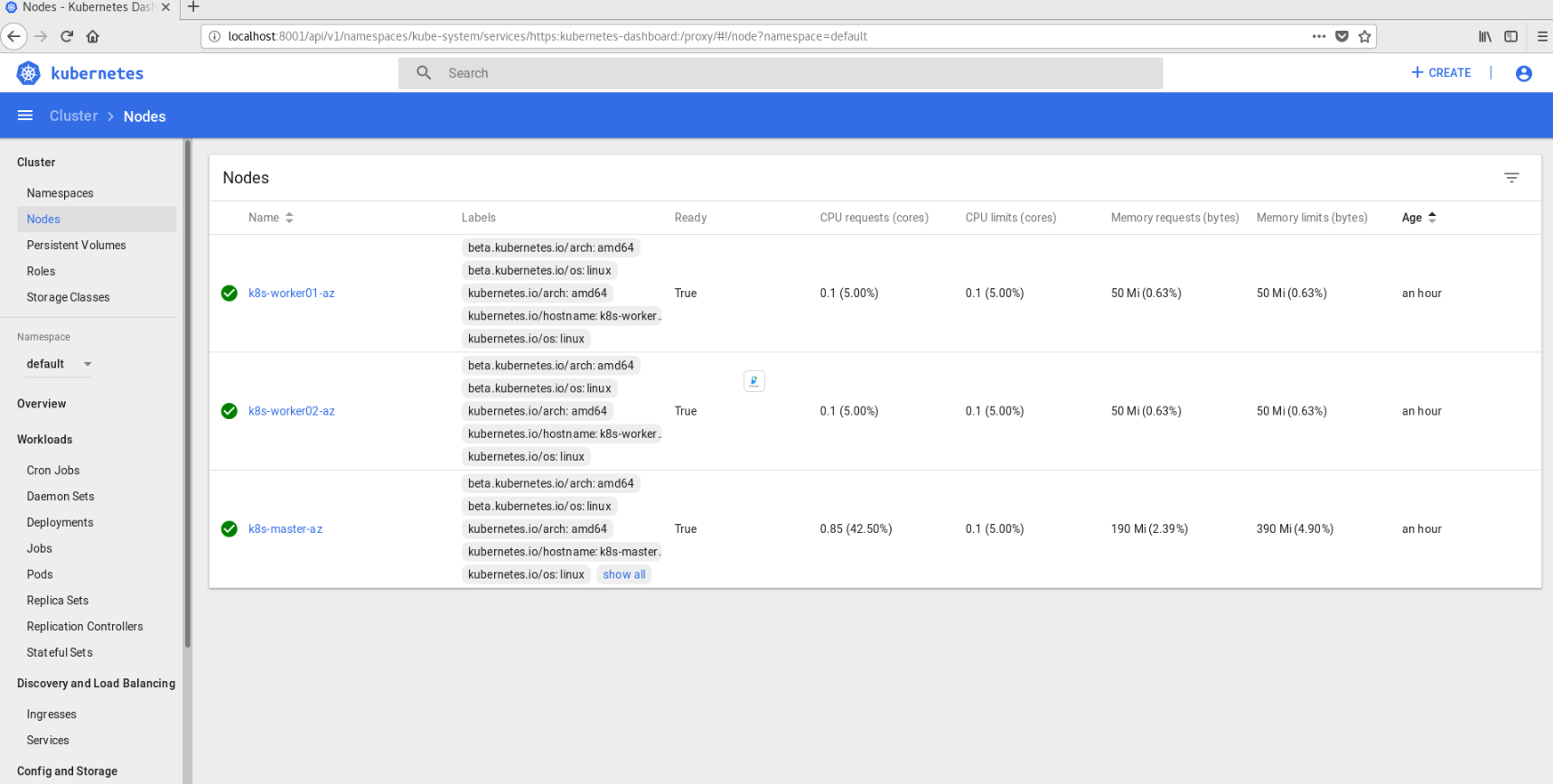
Task: Click green ready status icon for k8s-master-az
Action: pos(229,528)
